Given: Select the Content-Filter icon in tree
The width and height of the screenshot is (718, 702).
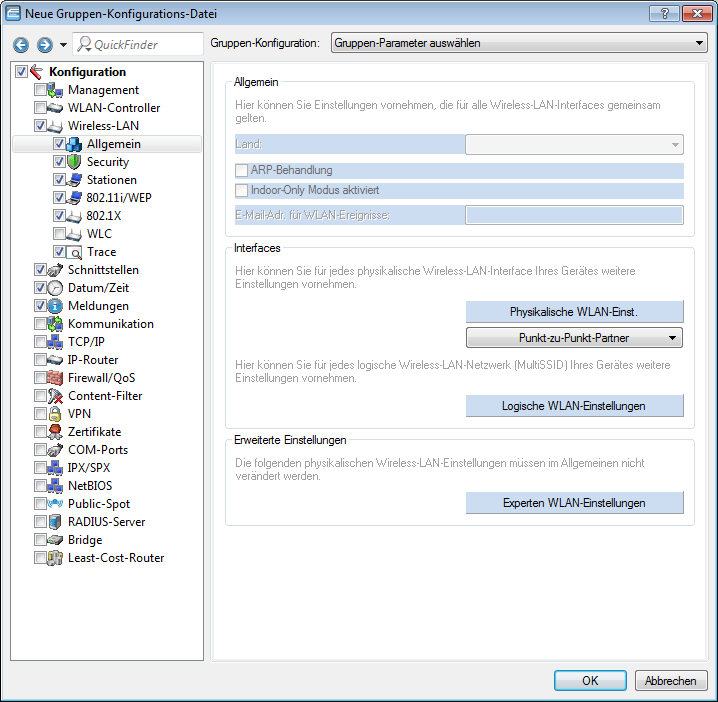Looking at the screenshot, I should tap(56, 396).
